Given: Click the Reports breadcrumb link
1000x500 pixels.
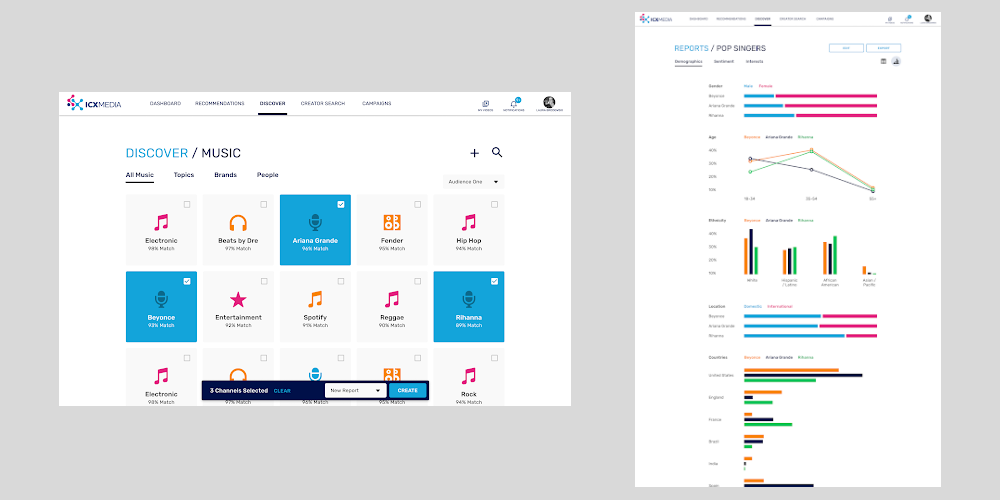Looking at the screenshot, I should [x=691, y=48].
